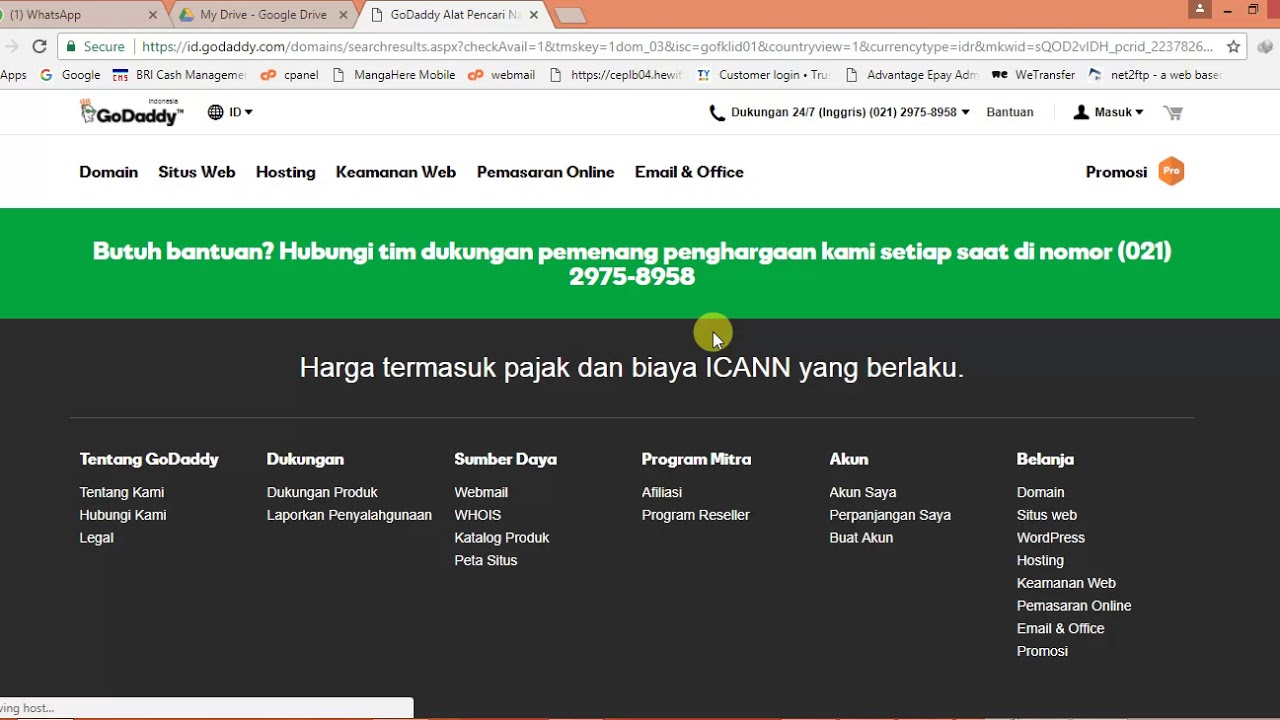Open Keamanan Web link under Belanja
The height and width of the screenshot is (720, 1280).
point(1066,583)
